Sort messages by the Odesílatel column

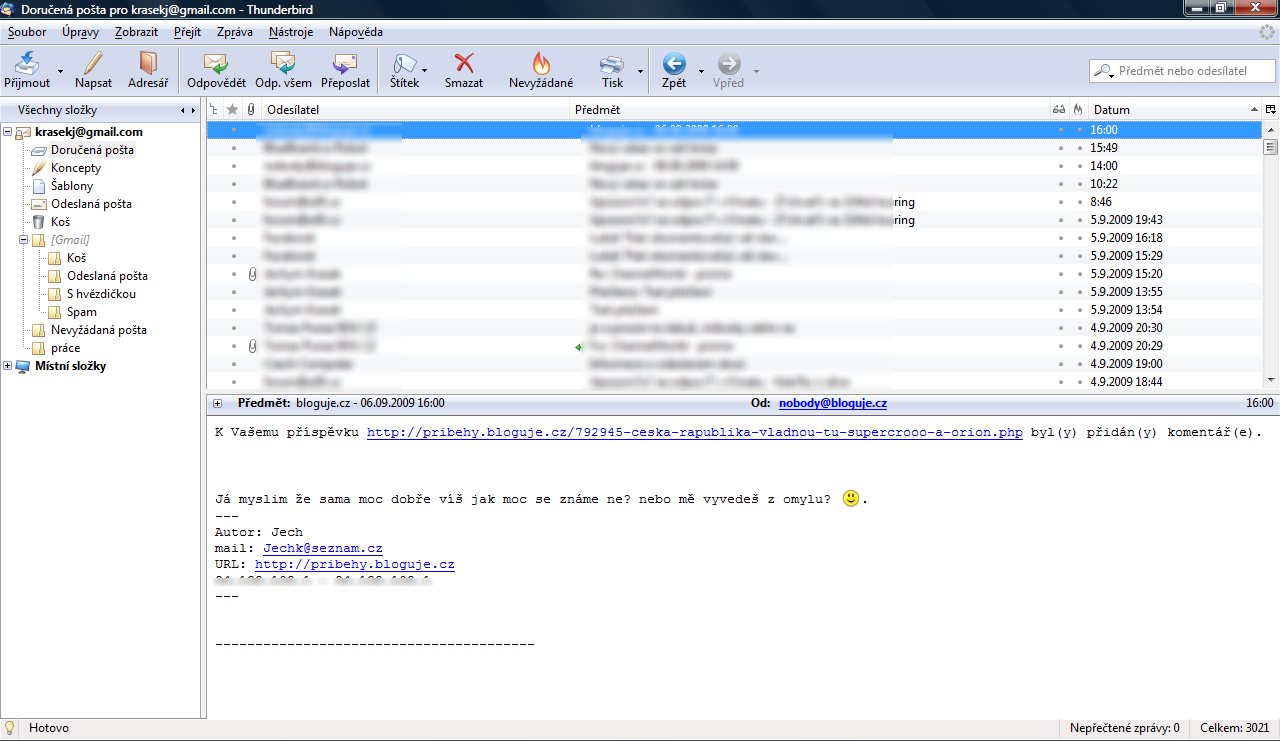coord(415,110)
